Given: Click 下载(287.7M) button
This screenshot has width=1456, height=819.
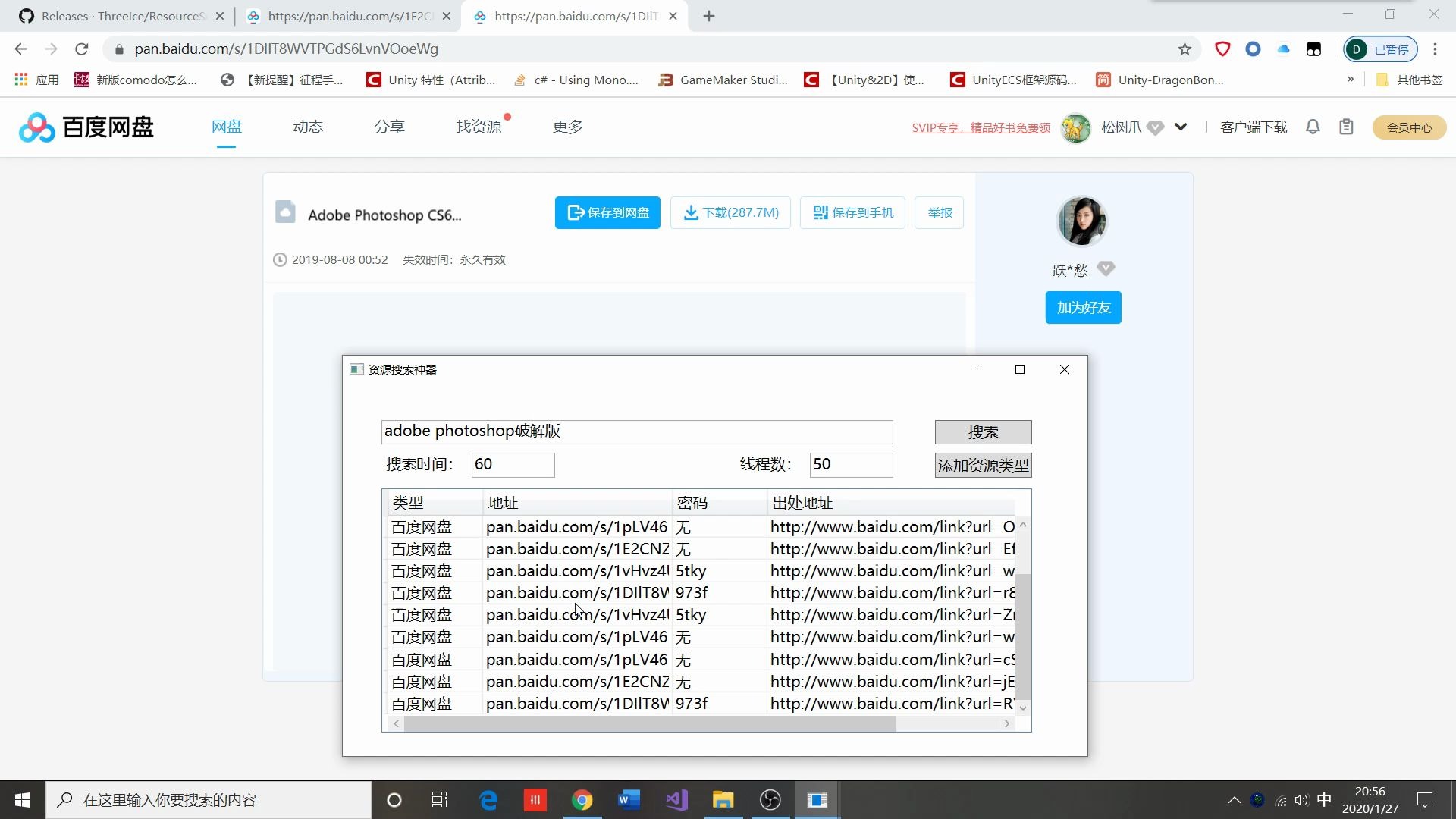Looking at the screenshot, I should point(730,212).
